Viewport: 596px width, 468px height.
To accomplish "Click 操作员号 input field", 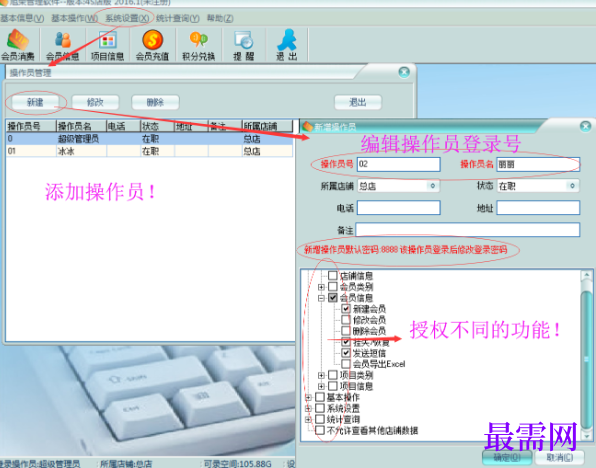I will [398, 164].
